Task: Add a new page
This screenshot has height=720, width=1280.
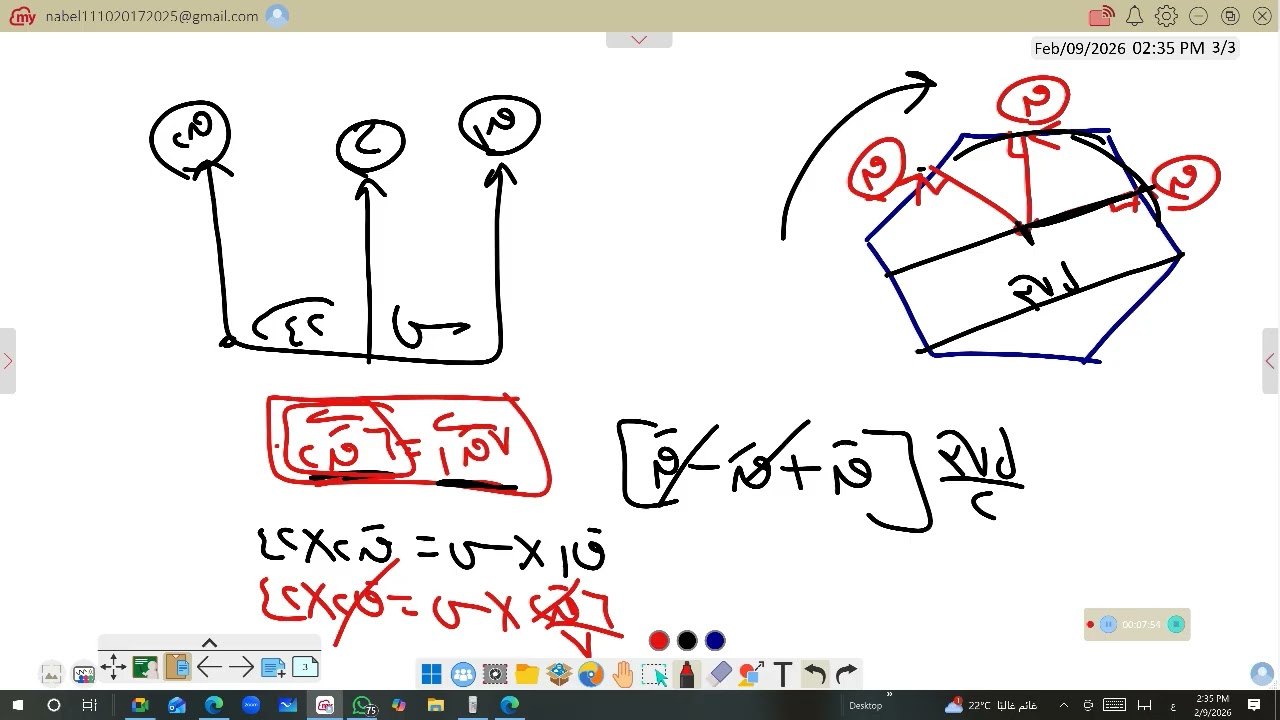Action: coord(273,667)
